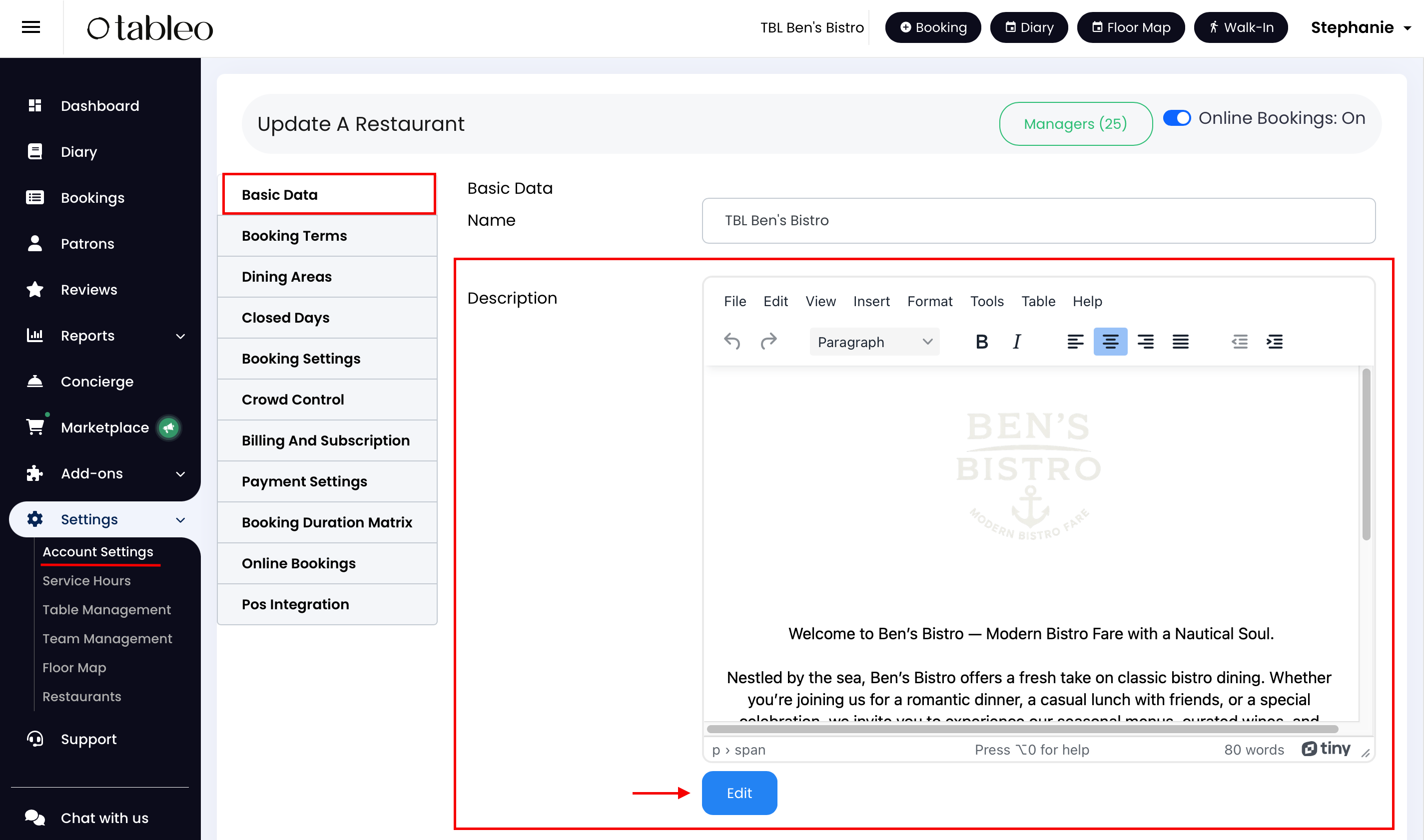
Task: Increase indent in description editor
Action: [x=1274, y=341]
